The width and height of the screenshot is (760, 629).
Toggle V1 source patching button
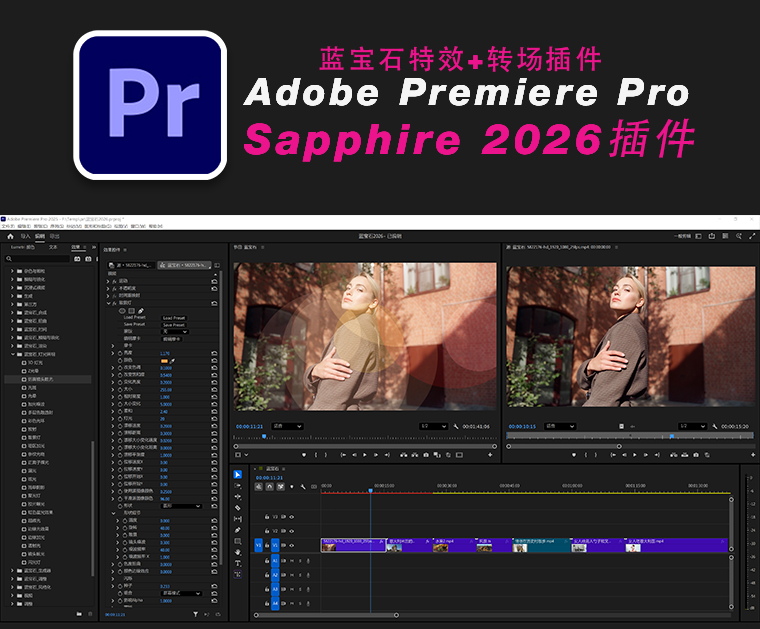[258, 545]
